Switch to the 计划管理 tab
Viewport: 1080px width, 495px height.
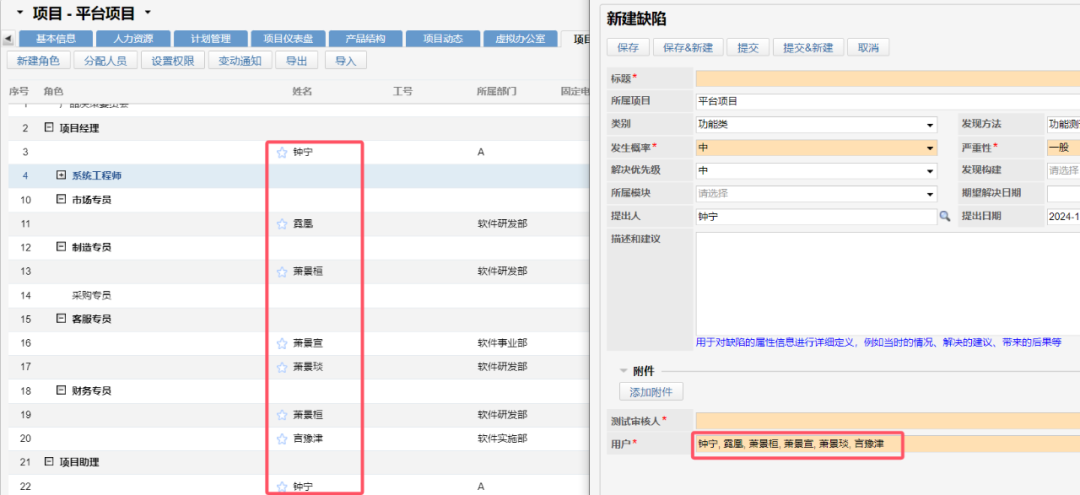[210, 39]
